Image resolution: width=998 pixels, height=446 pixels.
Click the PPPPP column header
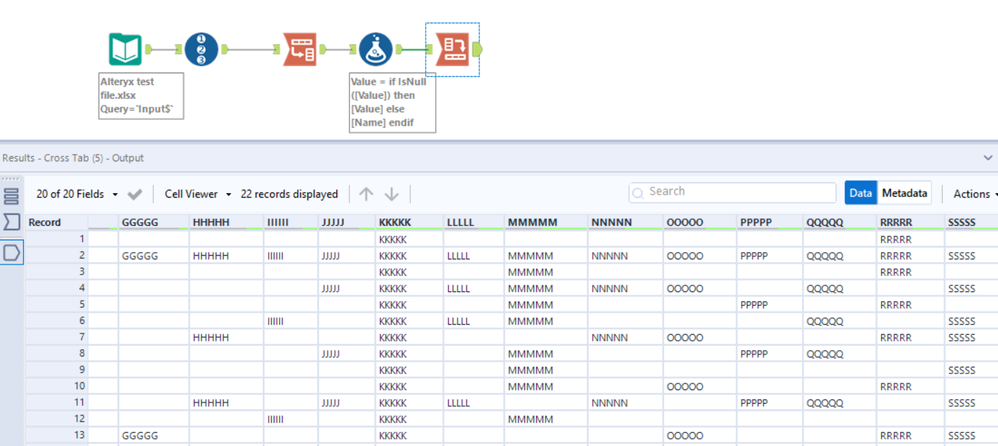(x=770, y=222)
